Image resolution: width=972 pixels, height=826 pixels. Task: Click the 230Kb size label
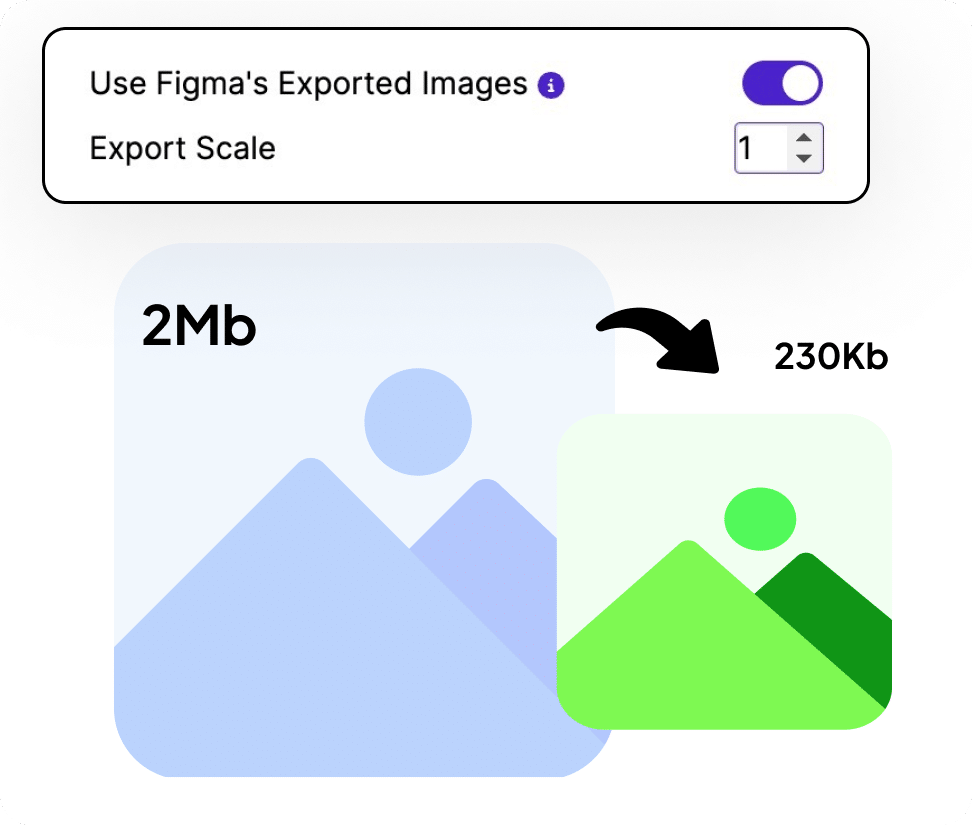coord(831,357)
